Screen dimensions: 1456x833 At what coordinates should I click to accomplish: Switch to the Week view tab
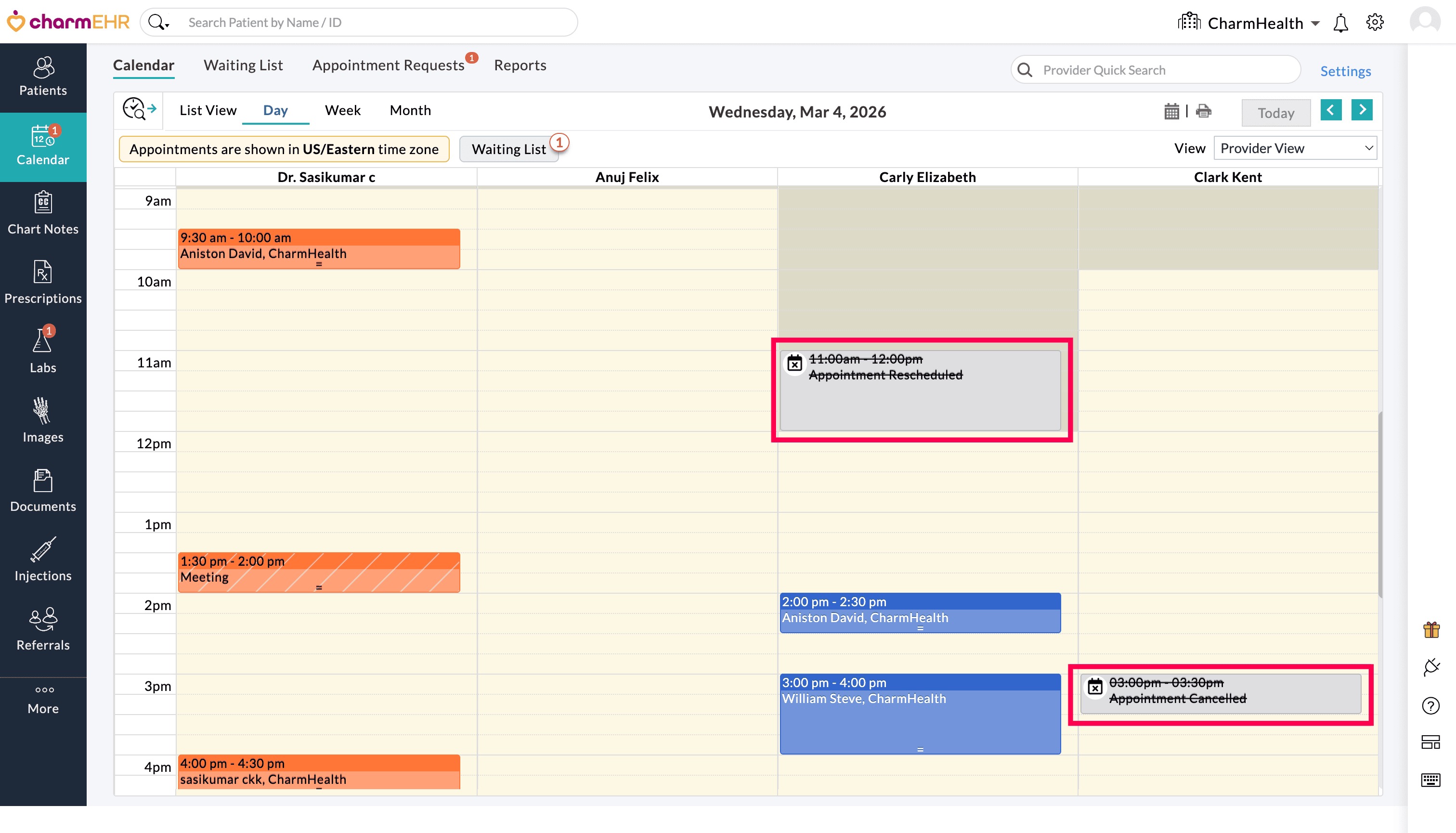pos(342,110)
